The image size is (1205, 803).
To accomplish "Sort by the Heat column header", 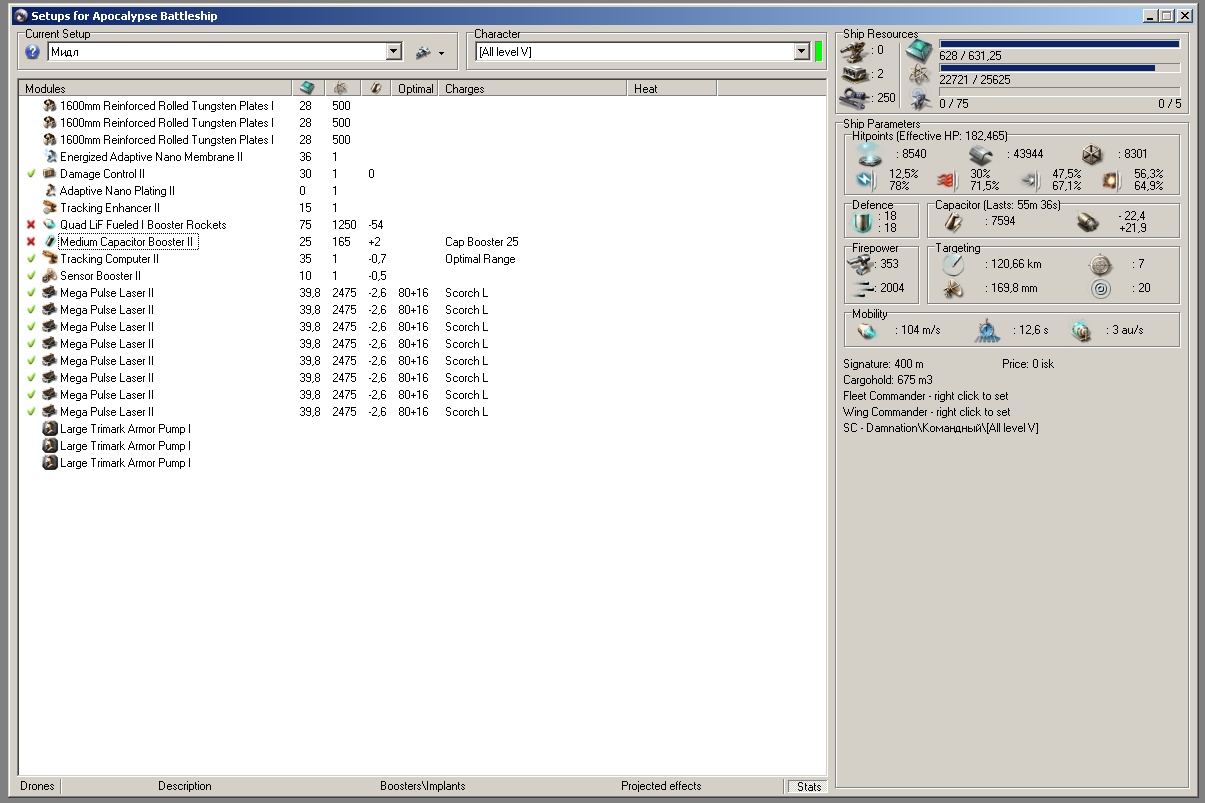I will [x=672, y=88].
